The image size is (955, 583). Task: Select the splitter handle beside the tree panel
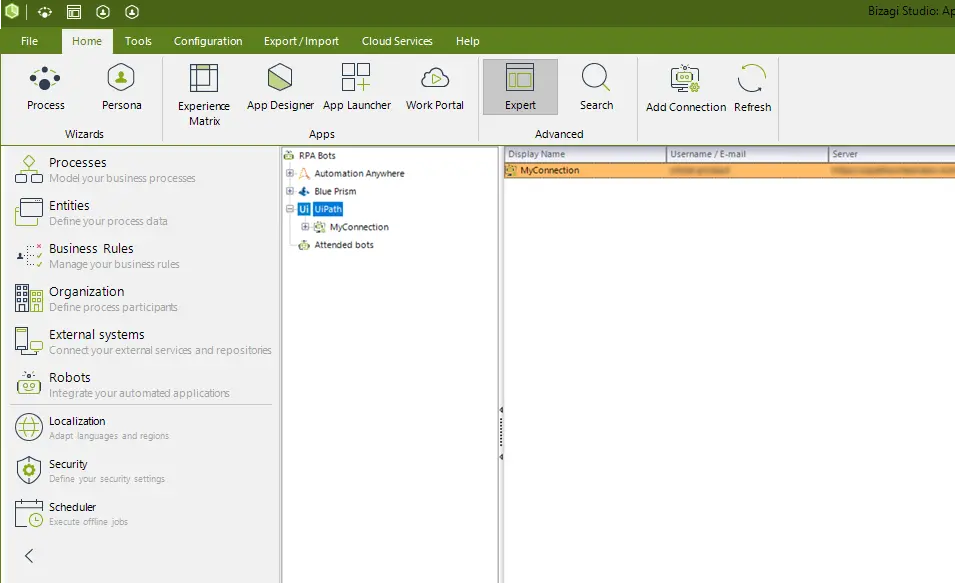click(x=501, y=433)
